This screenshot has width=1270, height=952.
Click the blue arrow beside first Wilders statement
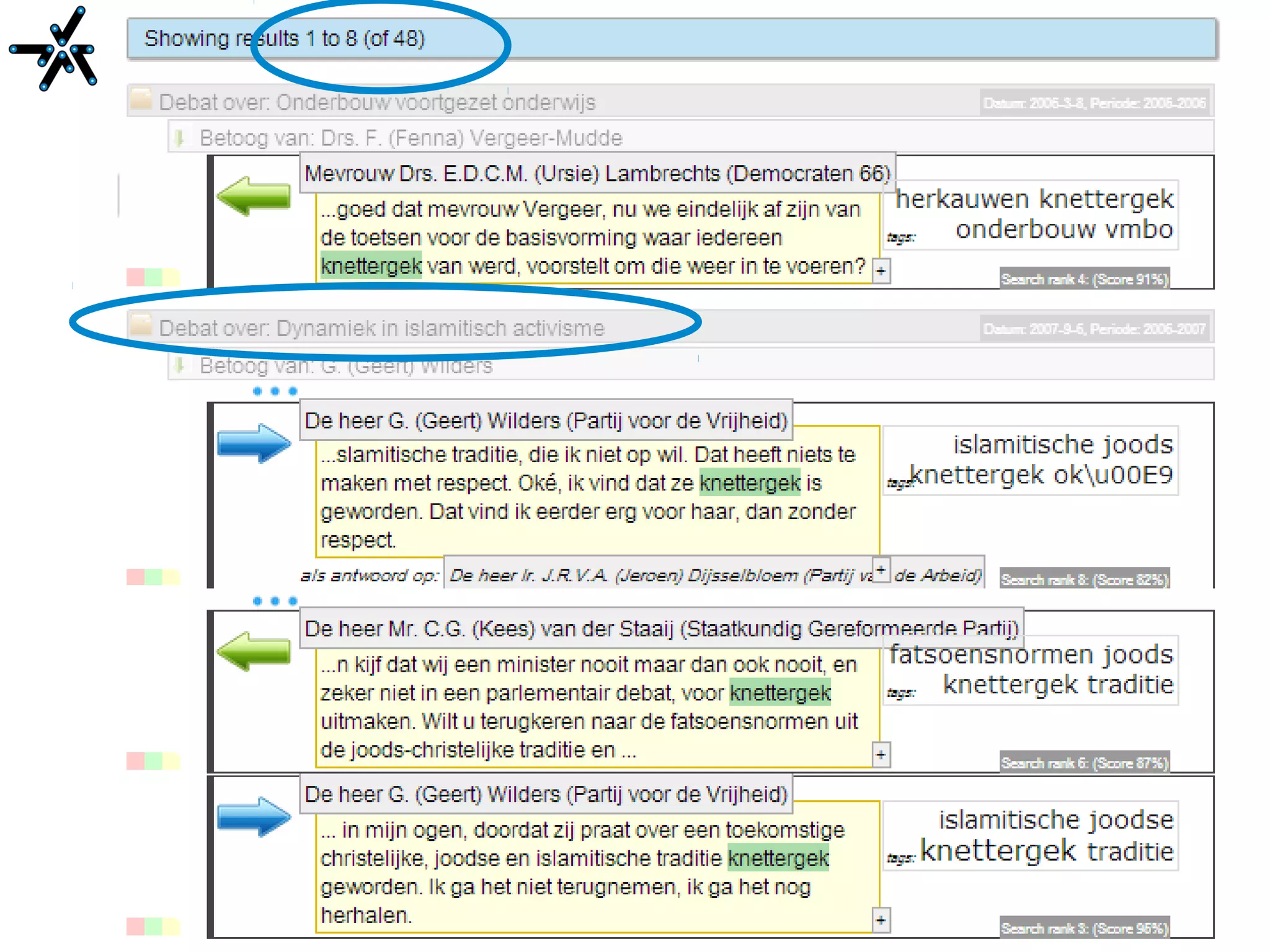coord(254,443)
